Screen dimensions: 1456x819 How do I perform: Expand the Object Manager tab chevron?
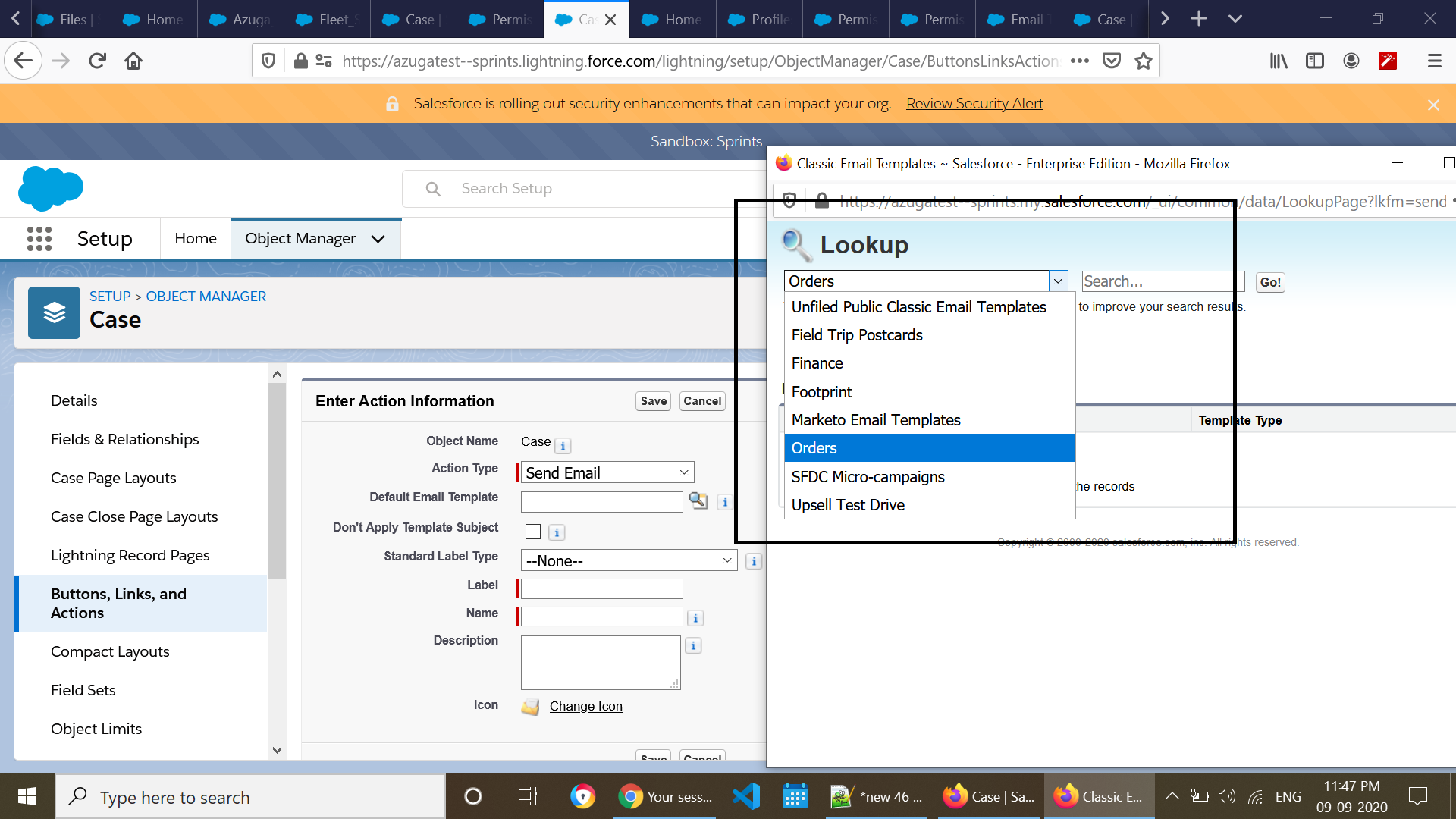378,239
